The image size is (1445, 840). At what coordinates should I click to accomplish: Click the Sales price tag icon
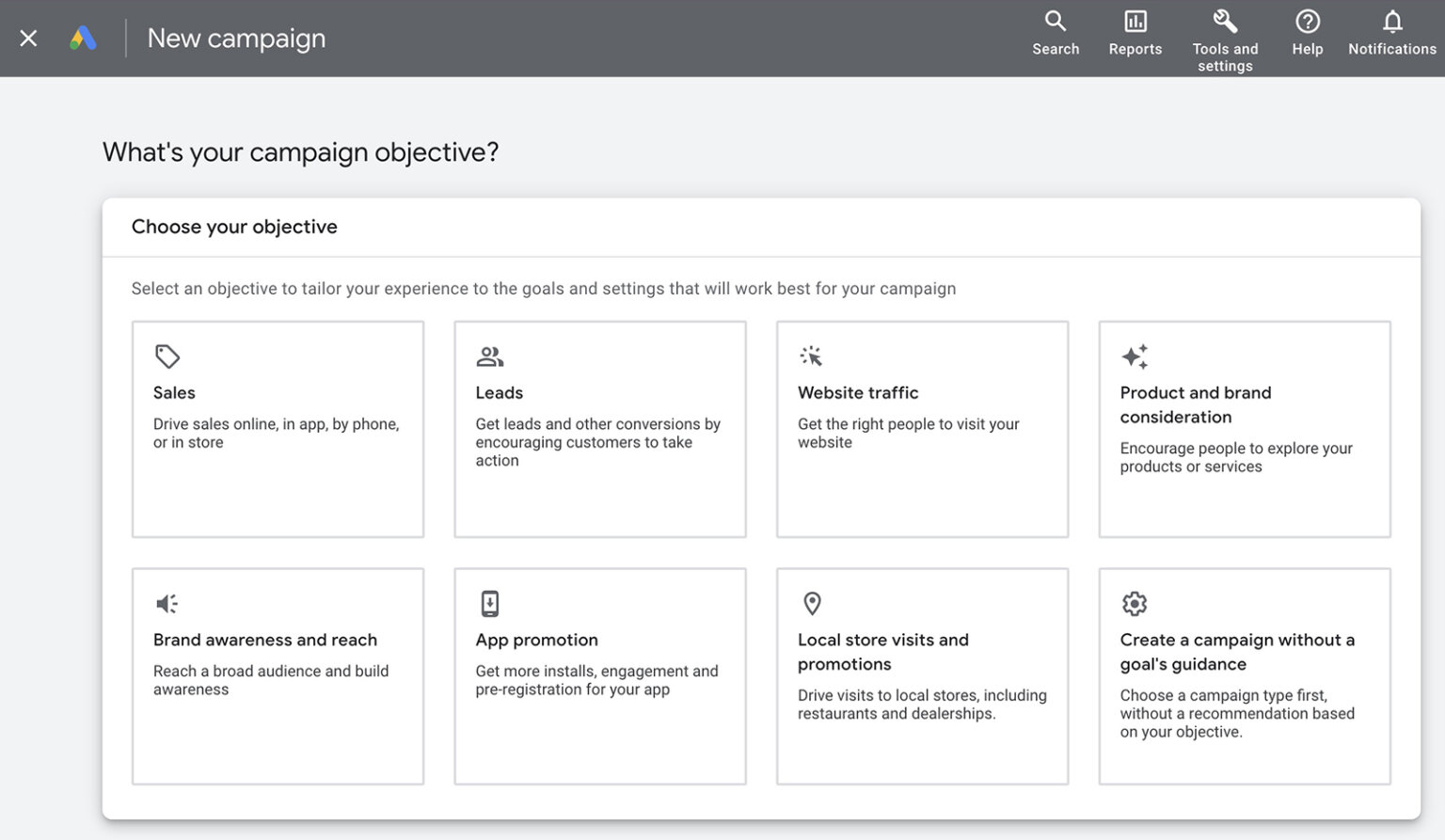(x=167, y=357)
